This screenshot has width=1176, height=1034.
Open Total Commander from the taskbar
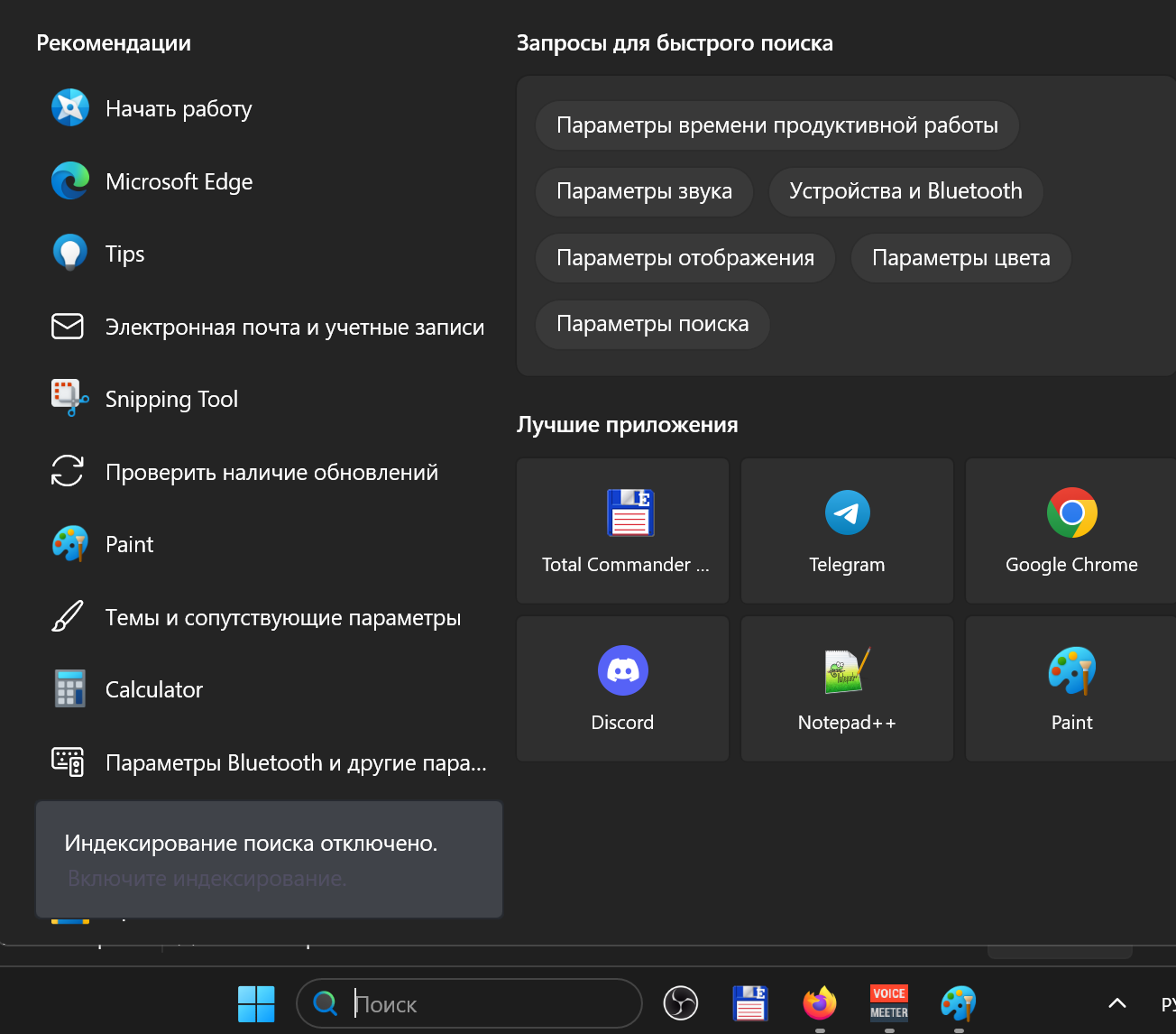tap(750, 1002)
